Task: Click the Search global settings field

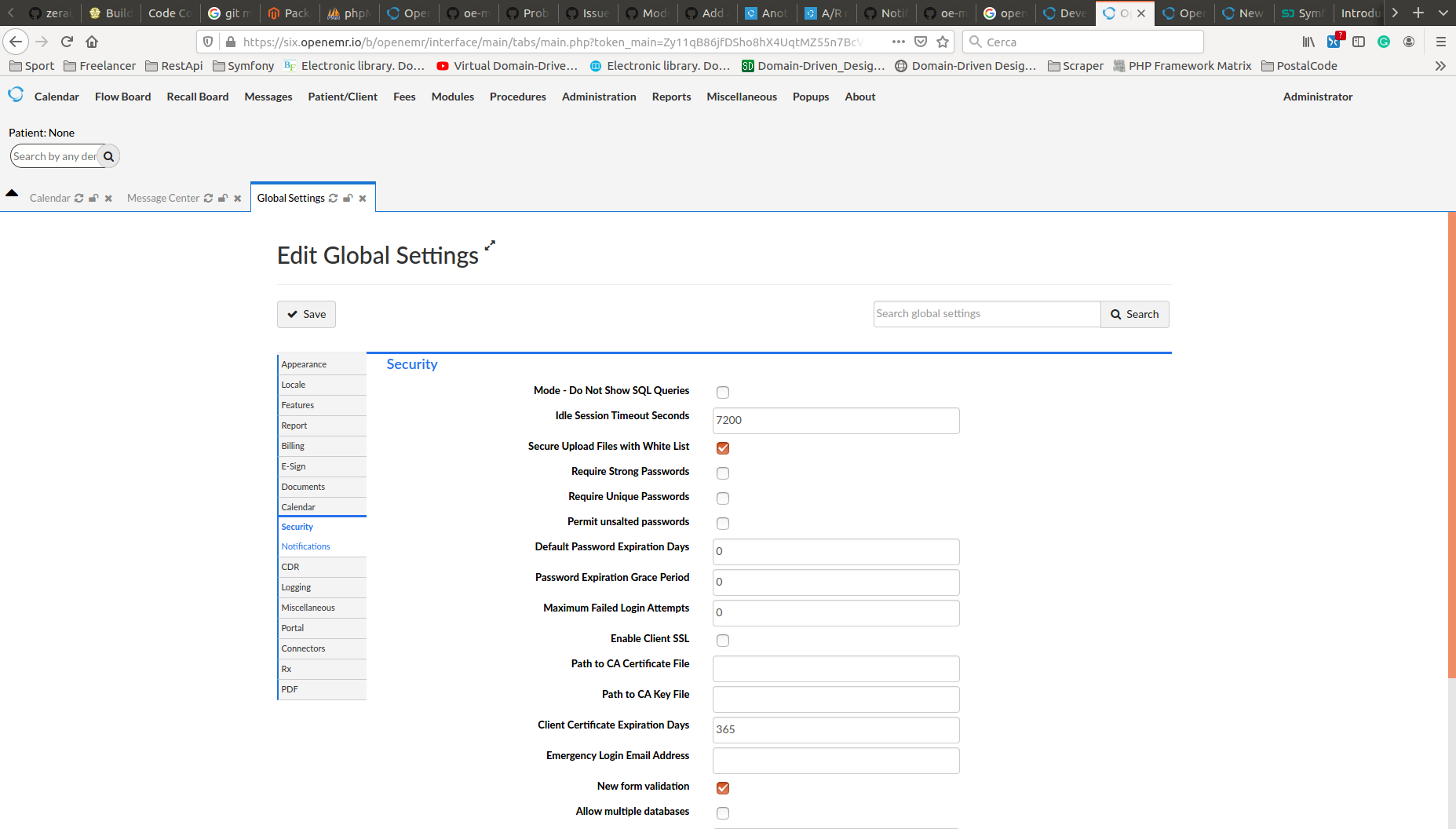Action: pos(987,314)
